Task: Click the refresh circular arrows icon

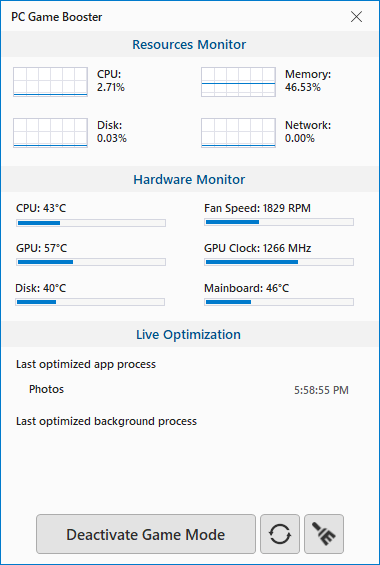Action: pyautogui.click(x=280, y=534)
